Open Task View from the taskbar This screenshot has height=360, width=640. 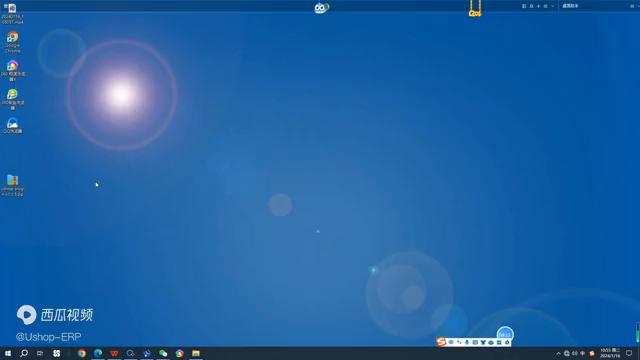(x=40, y=353)
